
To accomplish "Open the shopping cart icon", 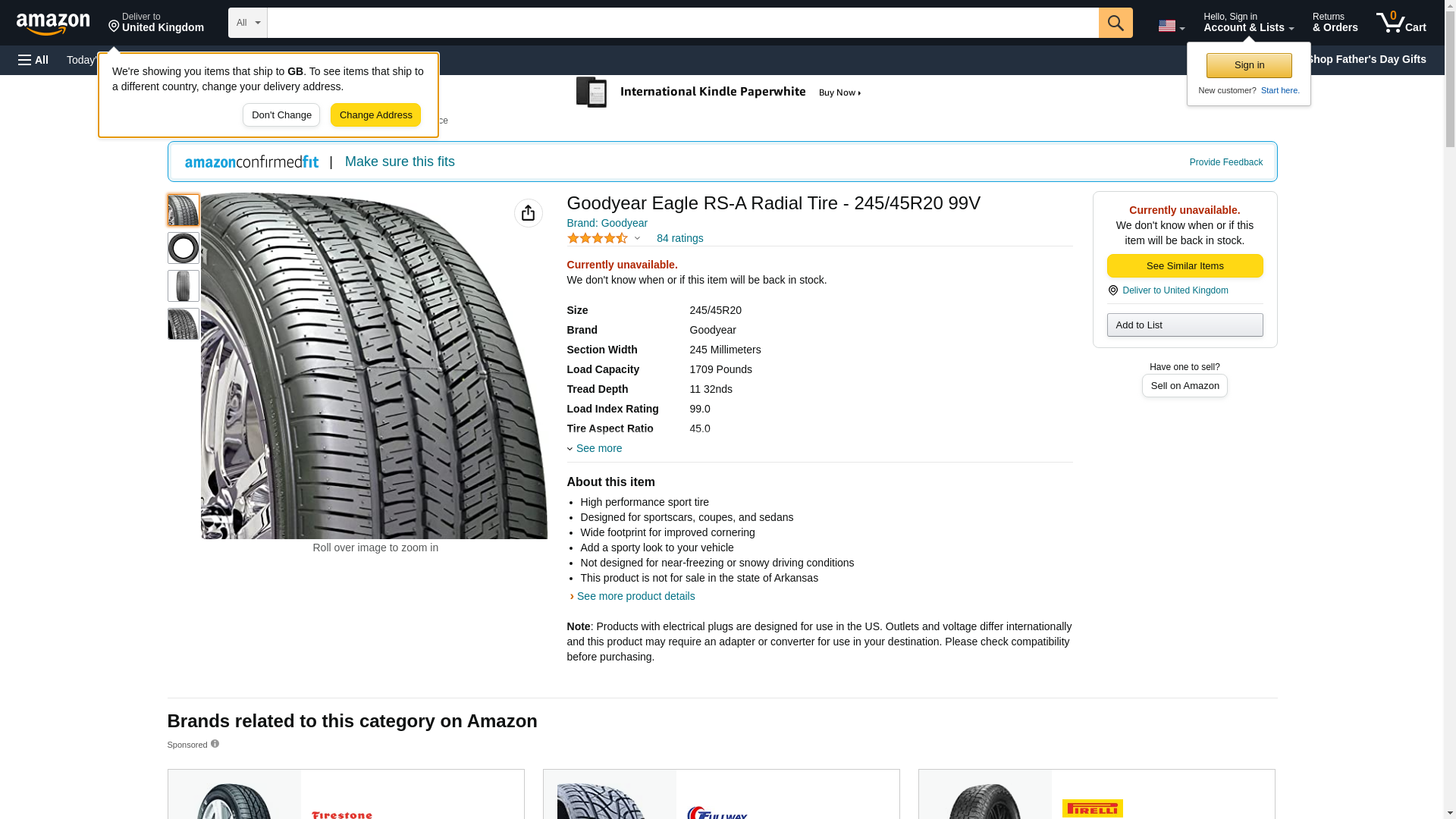I will (1401, 23).
